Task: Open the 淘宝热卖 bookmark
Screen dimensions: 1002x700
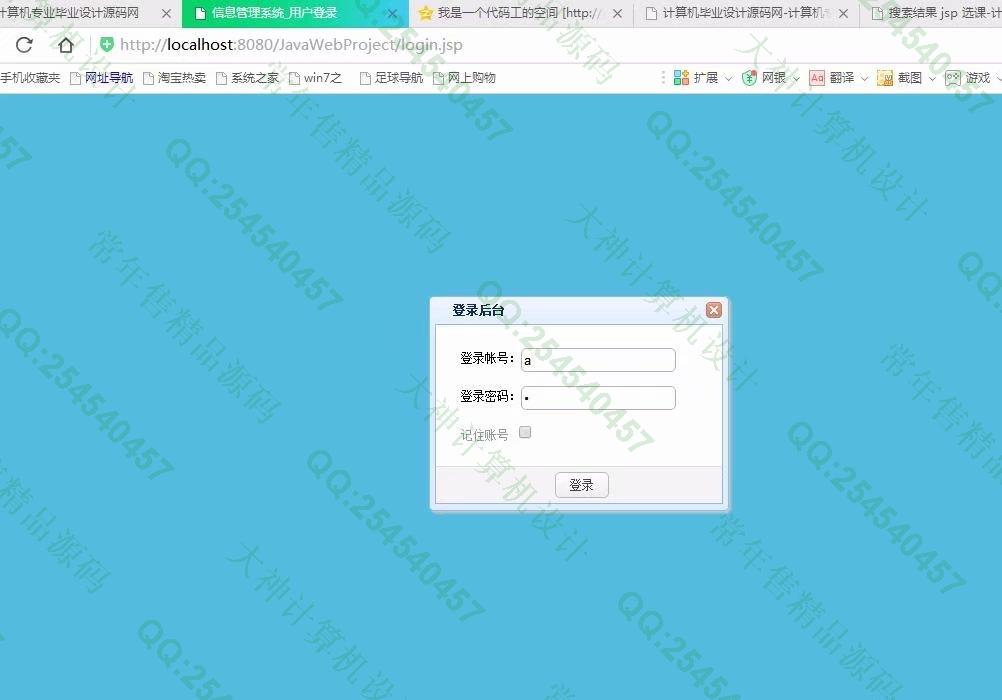Action: click(x=174, y=78)
